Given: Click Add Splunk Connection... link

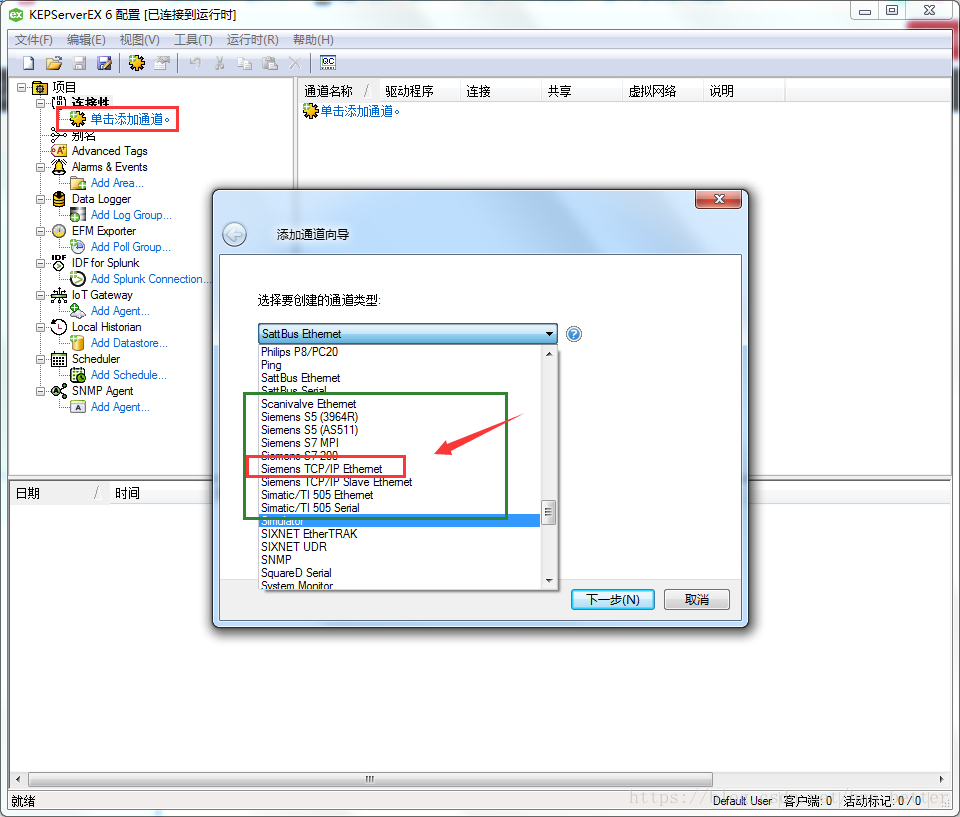Looking at the screenshot, I should click(x=150, y=279).
